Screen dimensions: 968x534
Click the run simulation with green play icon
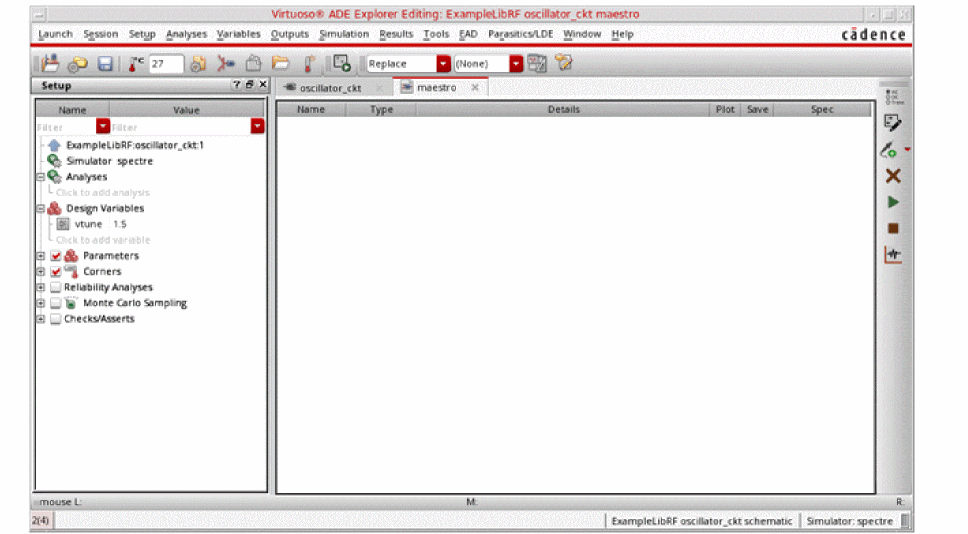coord(341,63)
